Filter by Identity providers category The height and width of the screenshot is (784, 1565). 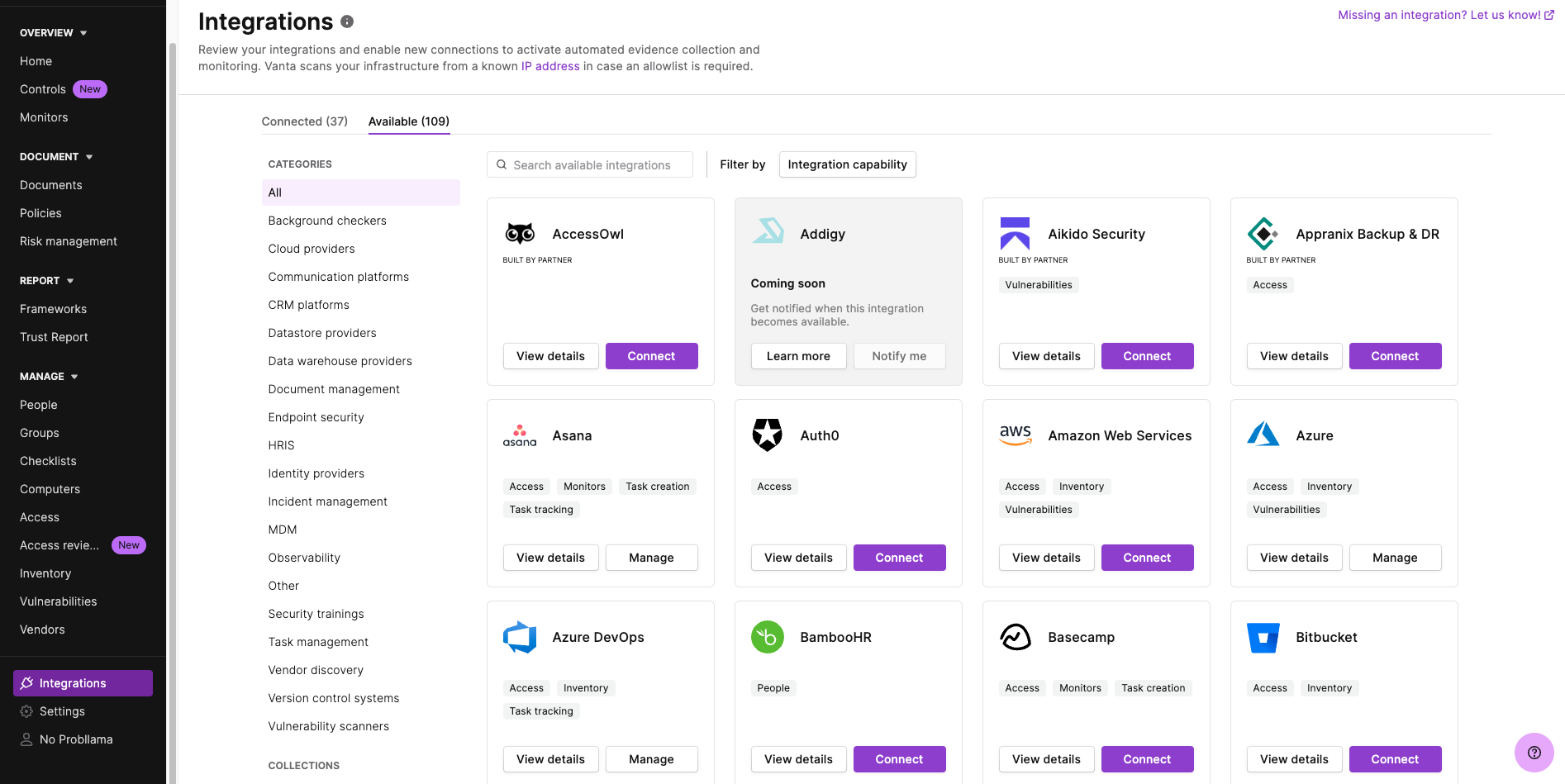click(316, 473)
